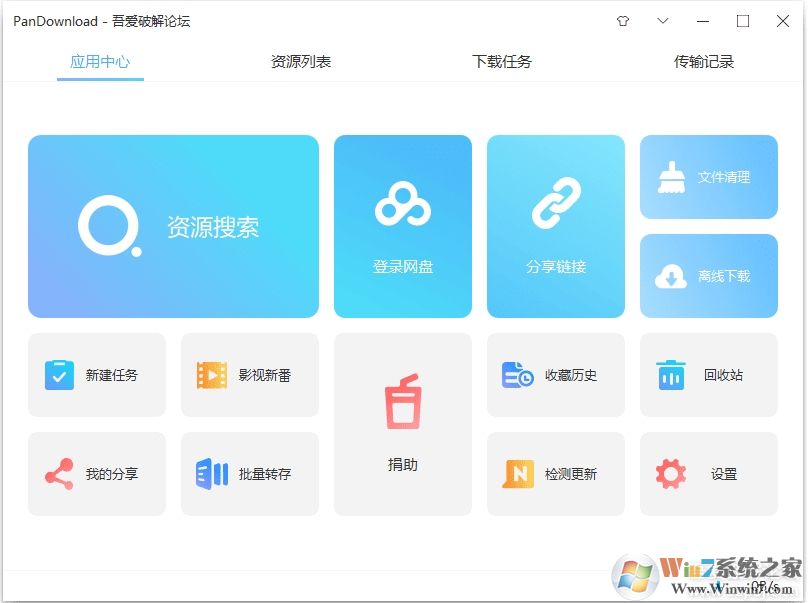Expand the title bar chevron menu
The image size is (809, 603).
coord(662,20)
